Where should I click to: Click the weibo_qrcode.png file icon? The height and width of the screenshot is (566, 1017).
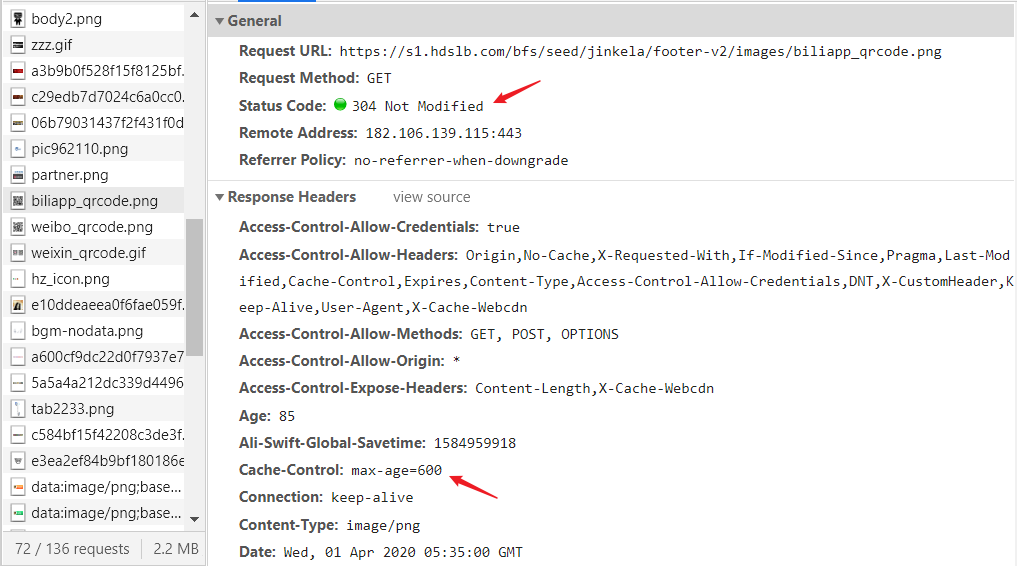(18, 227)
